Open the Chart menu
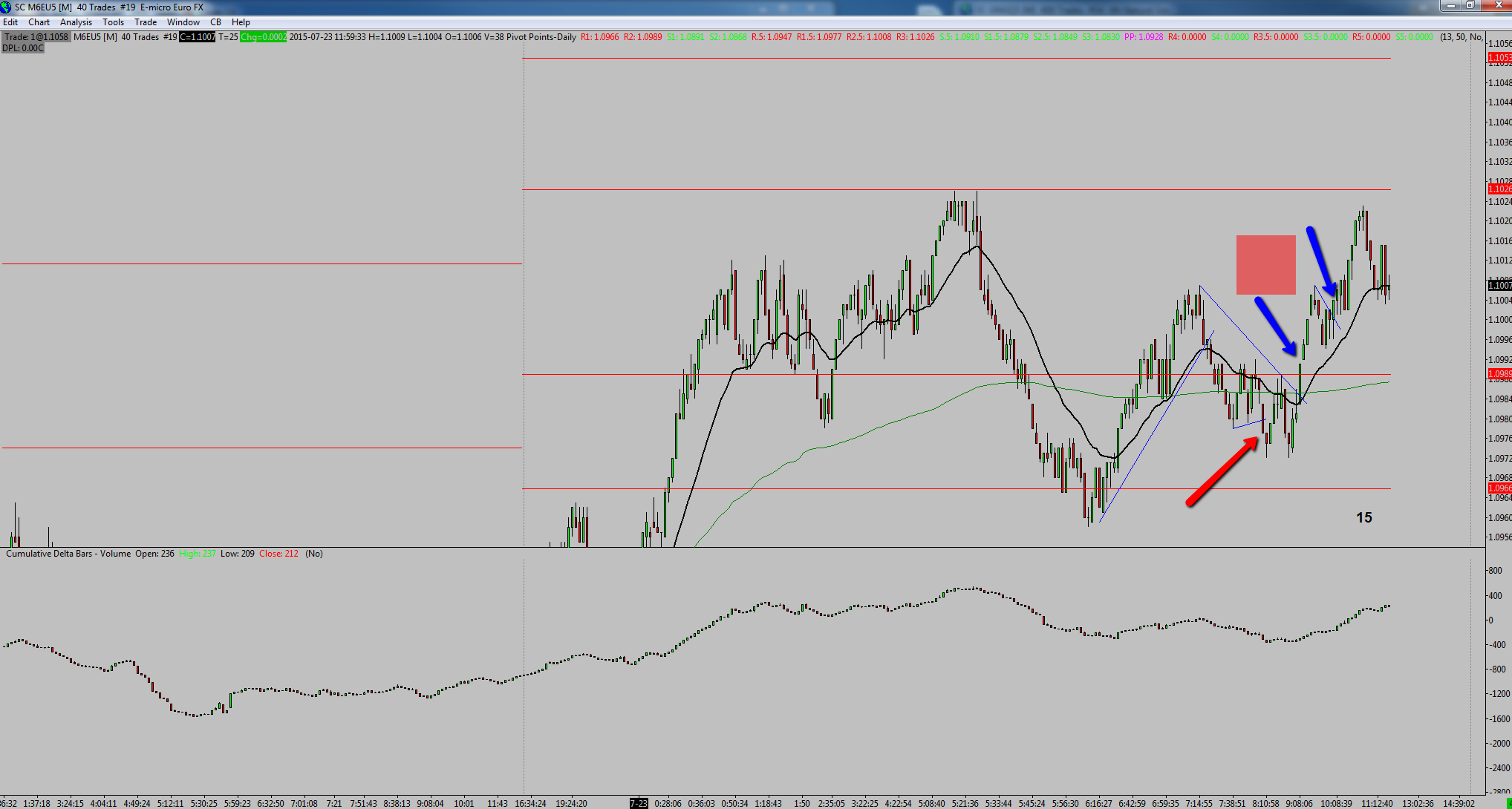This screenshot has height=809, width=1512. tap(39, 22)
